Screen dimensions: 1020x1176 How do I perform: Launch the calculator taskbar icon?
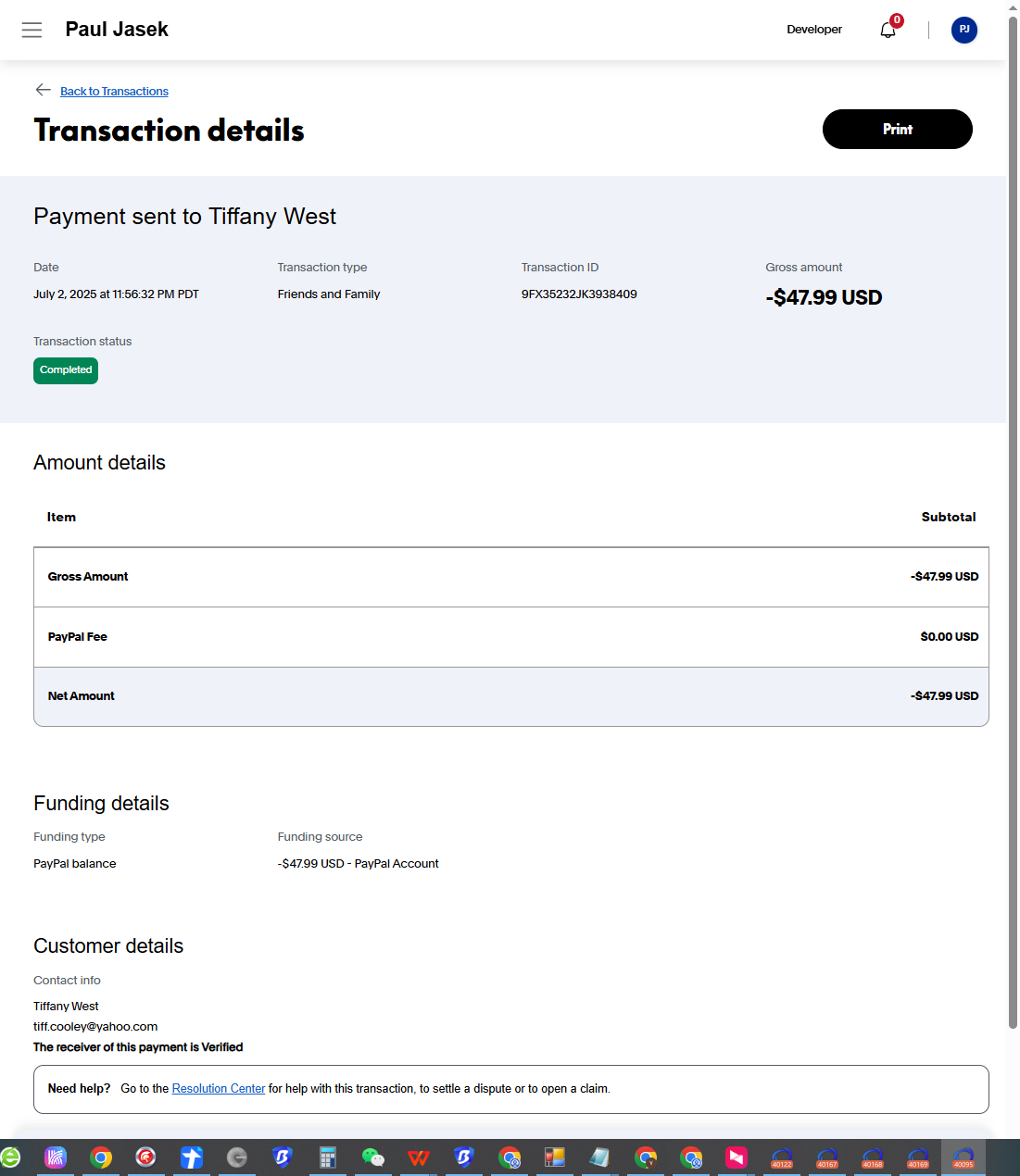click(x=327, y=1157)
